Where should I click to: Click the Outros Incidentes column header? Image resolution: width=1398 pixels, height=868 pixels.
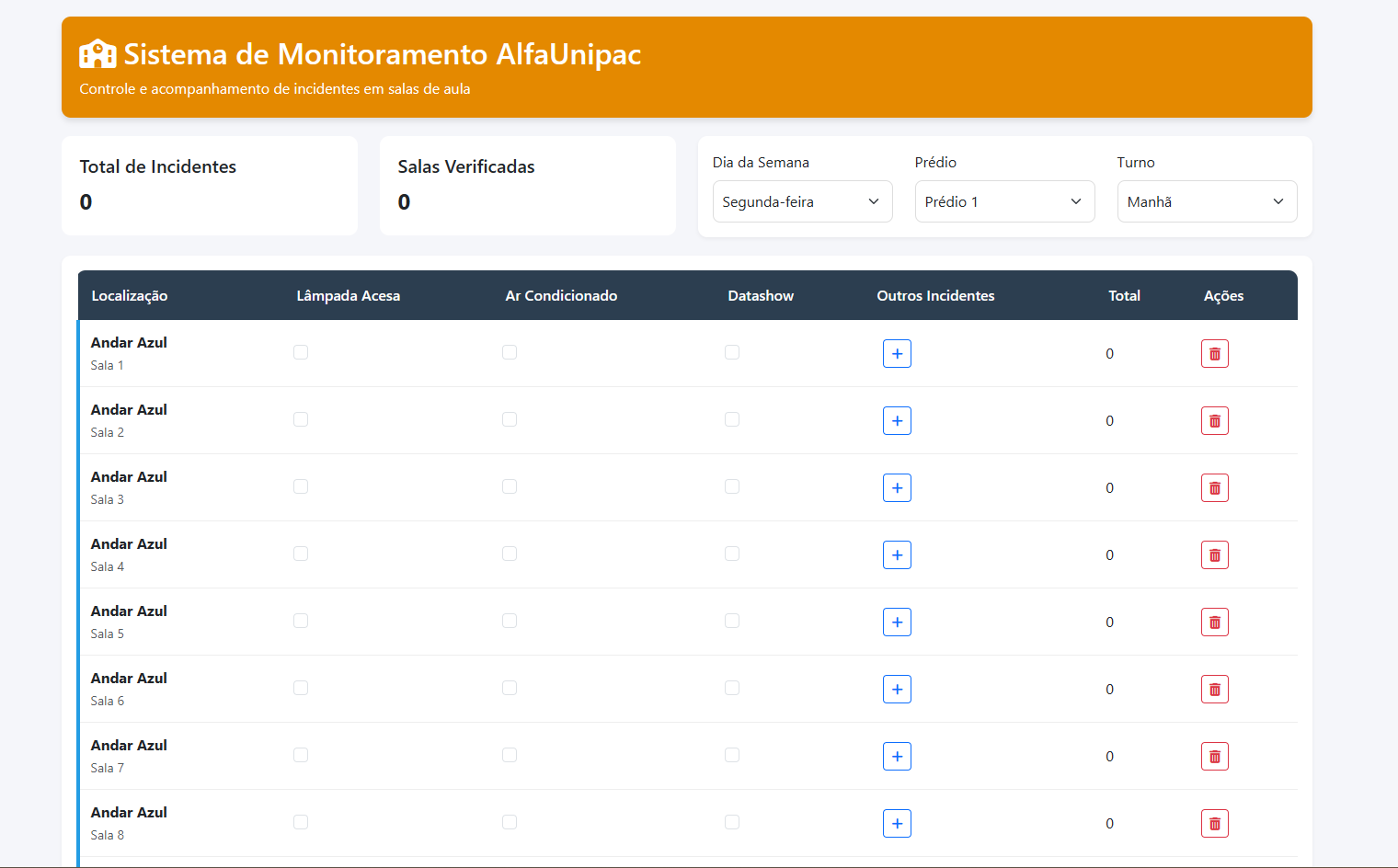(935, 296)
